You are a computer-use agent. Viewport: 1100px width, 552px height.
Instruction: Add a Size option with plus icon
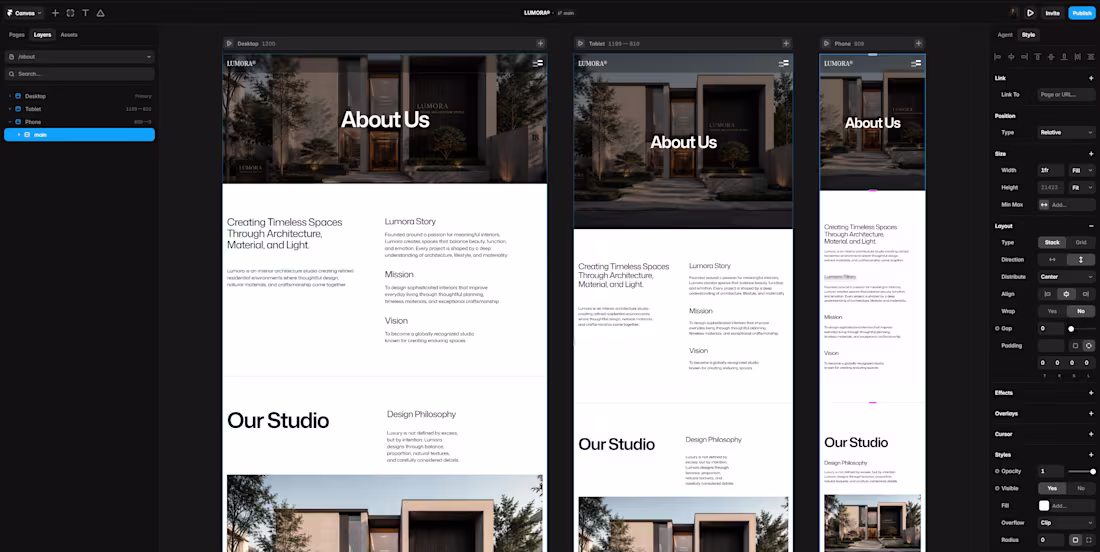[1091, 154]
